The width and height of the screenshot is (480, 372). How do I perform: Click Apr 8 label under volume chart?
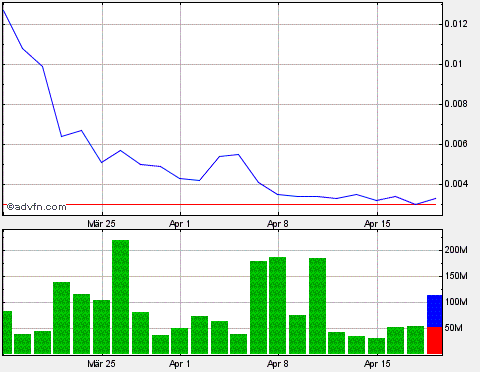click(278, 364)
